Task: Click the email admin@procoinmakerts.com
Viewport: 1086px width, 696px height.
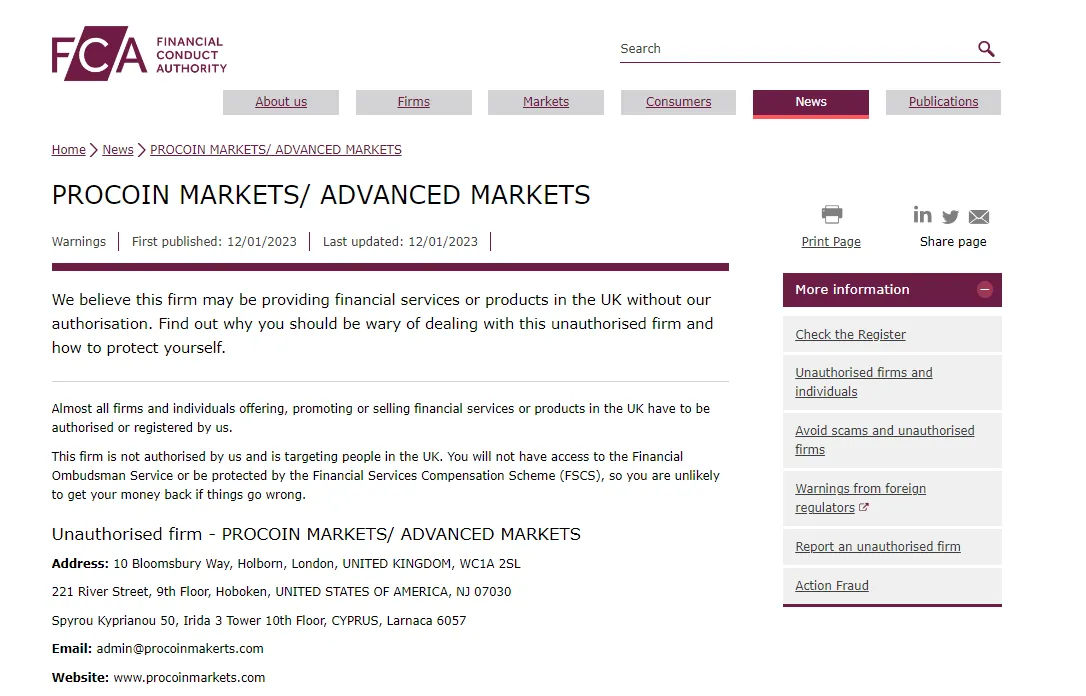Action: click(180, 649)
